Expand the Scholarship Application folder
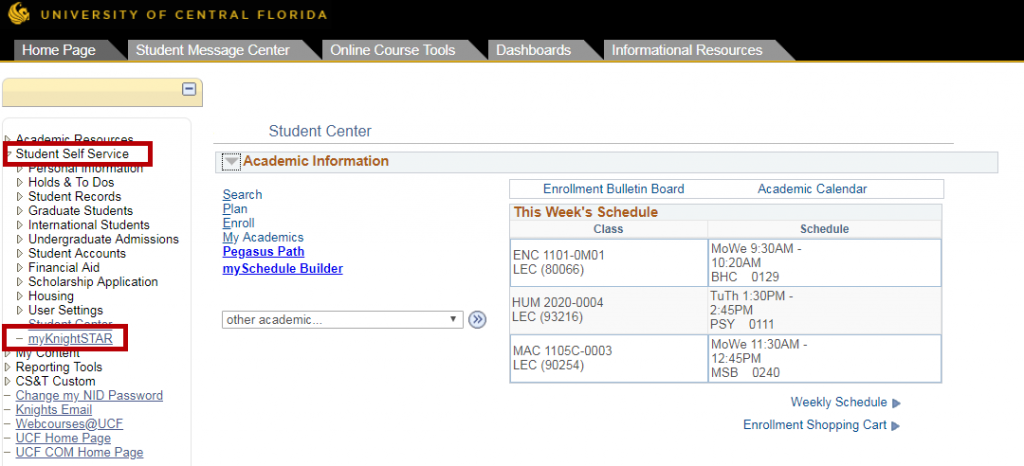Image resolution: width=1024 pixels, height=466 pixels. click(x=20, y=282)
